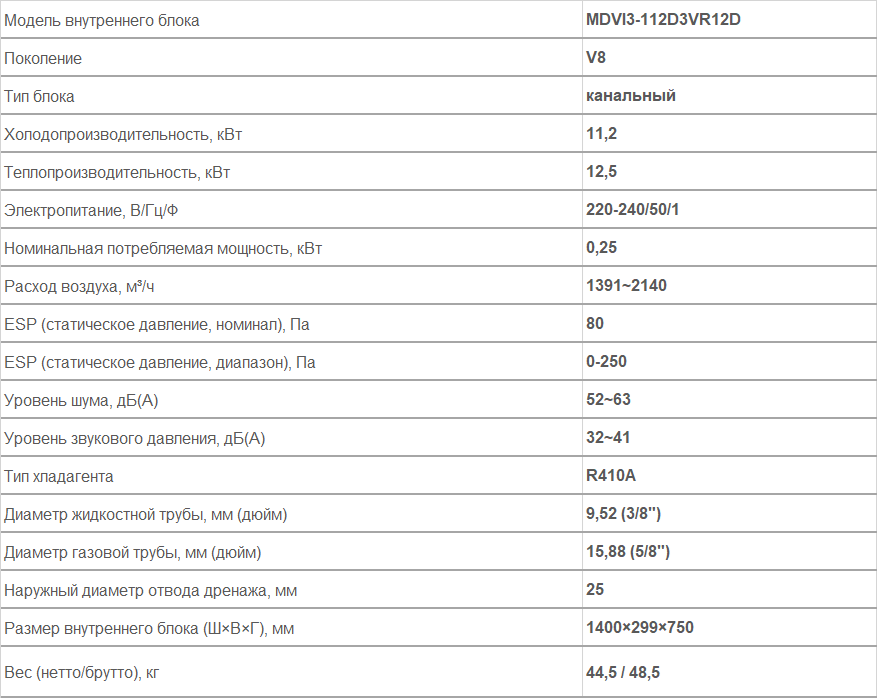
Task: Select the Уровень шума, дБ(А) label
Action: click(81, 400)
